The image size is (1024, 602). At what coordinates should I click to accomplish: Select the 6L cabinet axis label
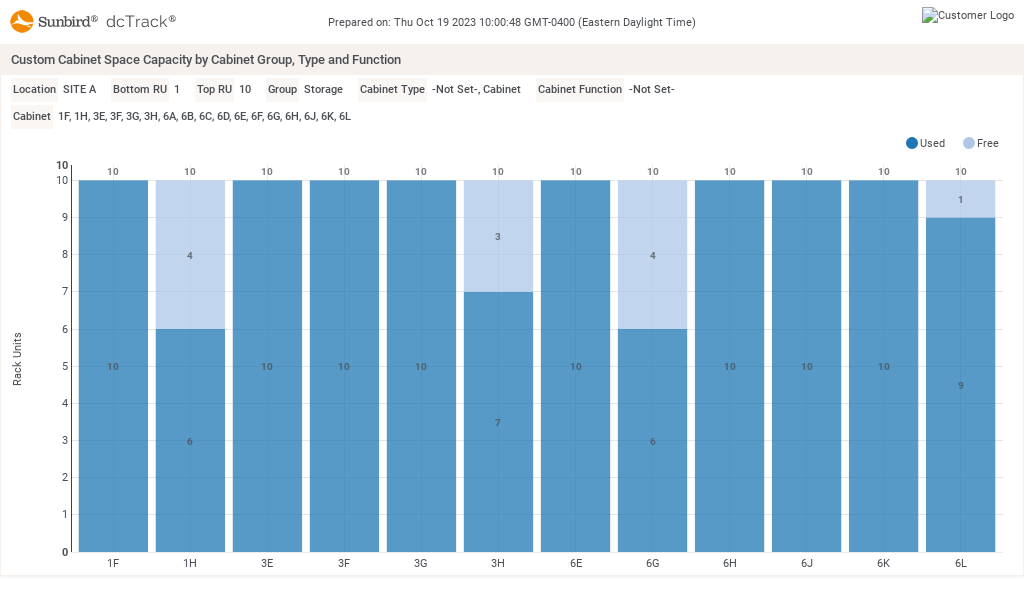(960, 563)
